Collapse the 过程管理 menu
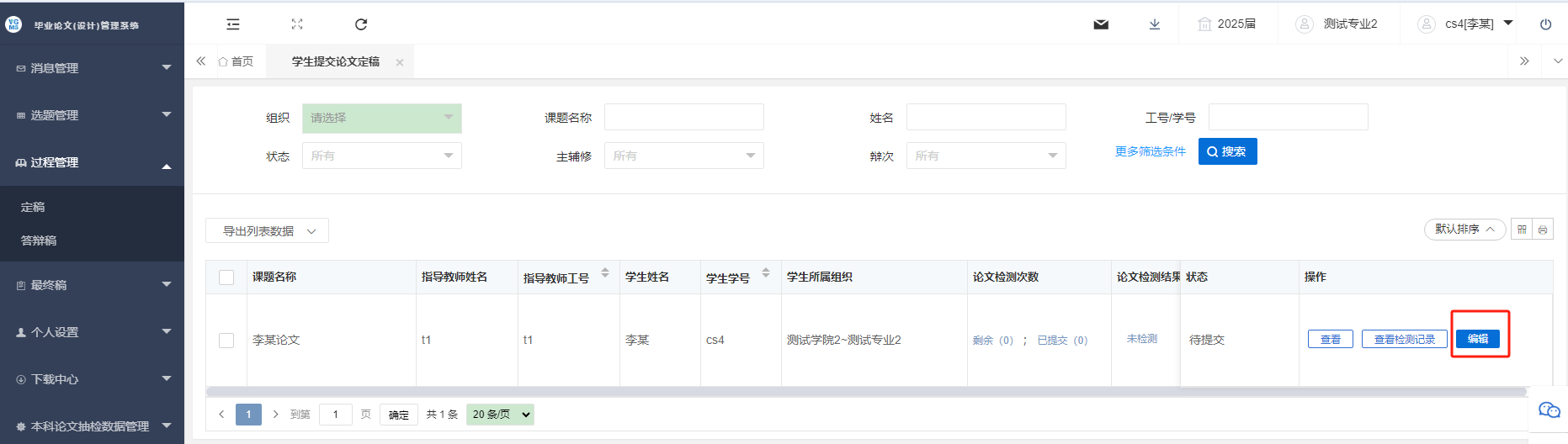Image resolution: width=1568 pixels, height=444 pixels. 92,162
